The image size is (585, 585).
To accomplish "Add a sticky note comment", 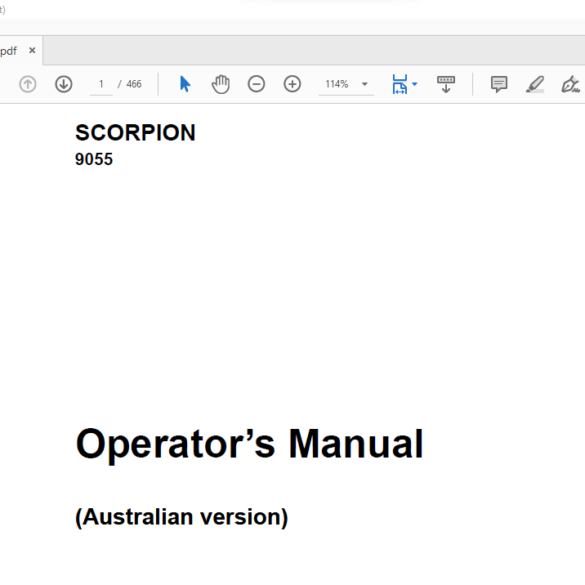I will tap(499, 84).
